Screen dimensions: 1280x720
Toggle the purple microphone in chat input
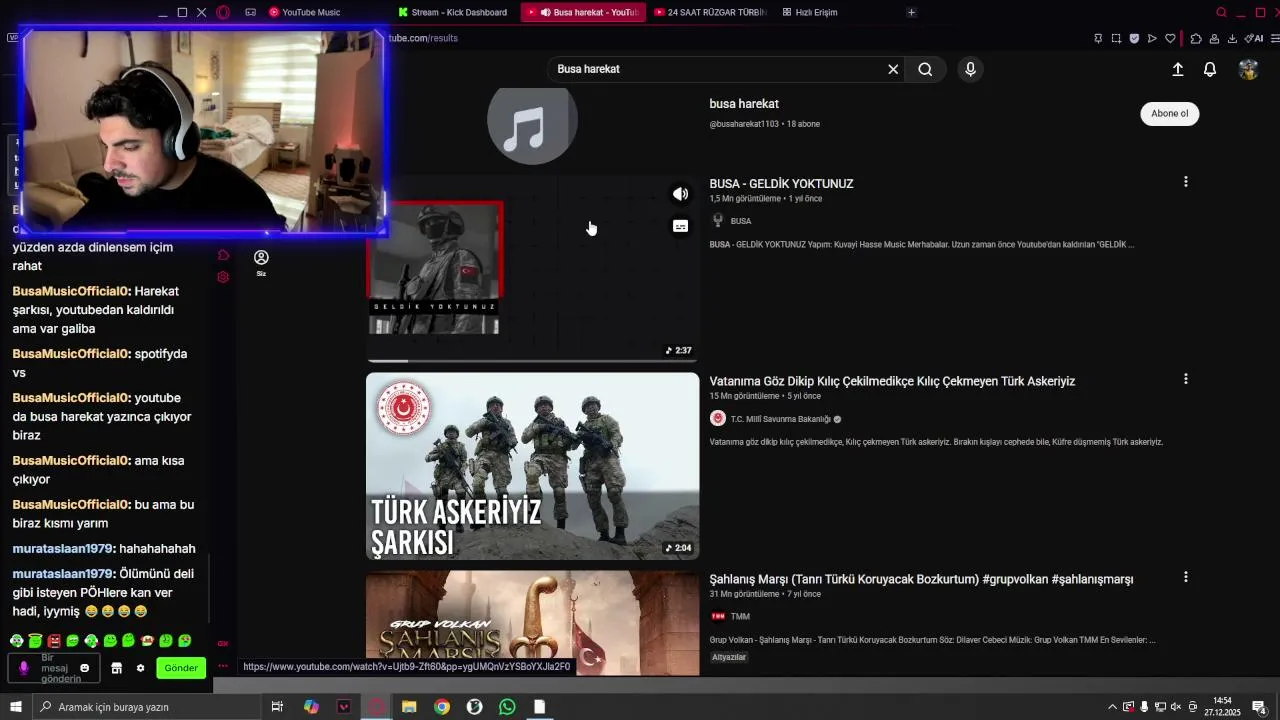click(24, 668)
